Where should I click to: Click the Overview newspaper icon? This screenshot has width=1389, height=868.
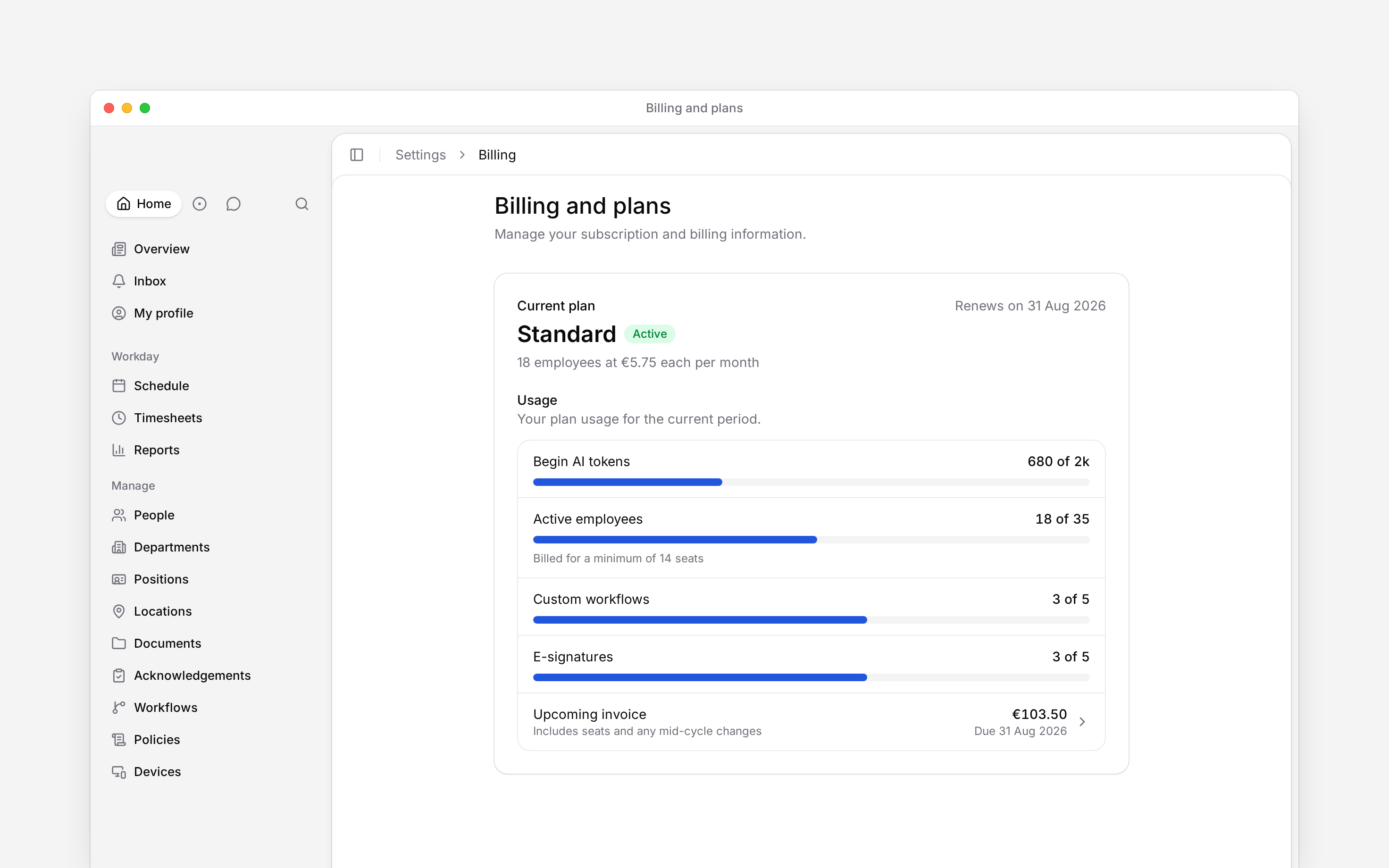click(119, 249)
